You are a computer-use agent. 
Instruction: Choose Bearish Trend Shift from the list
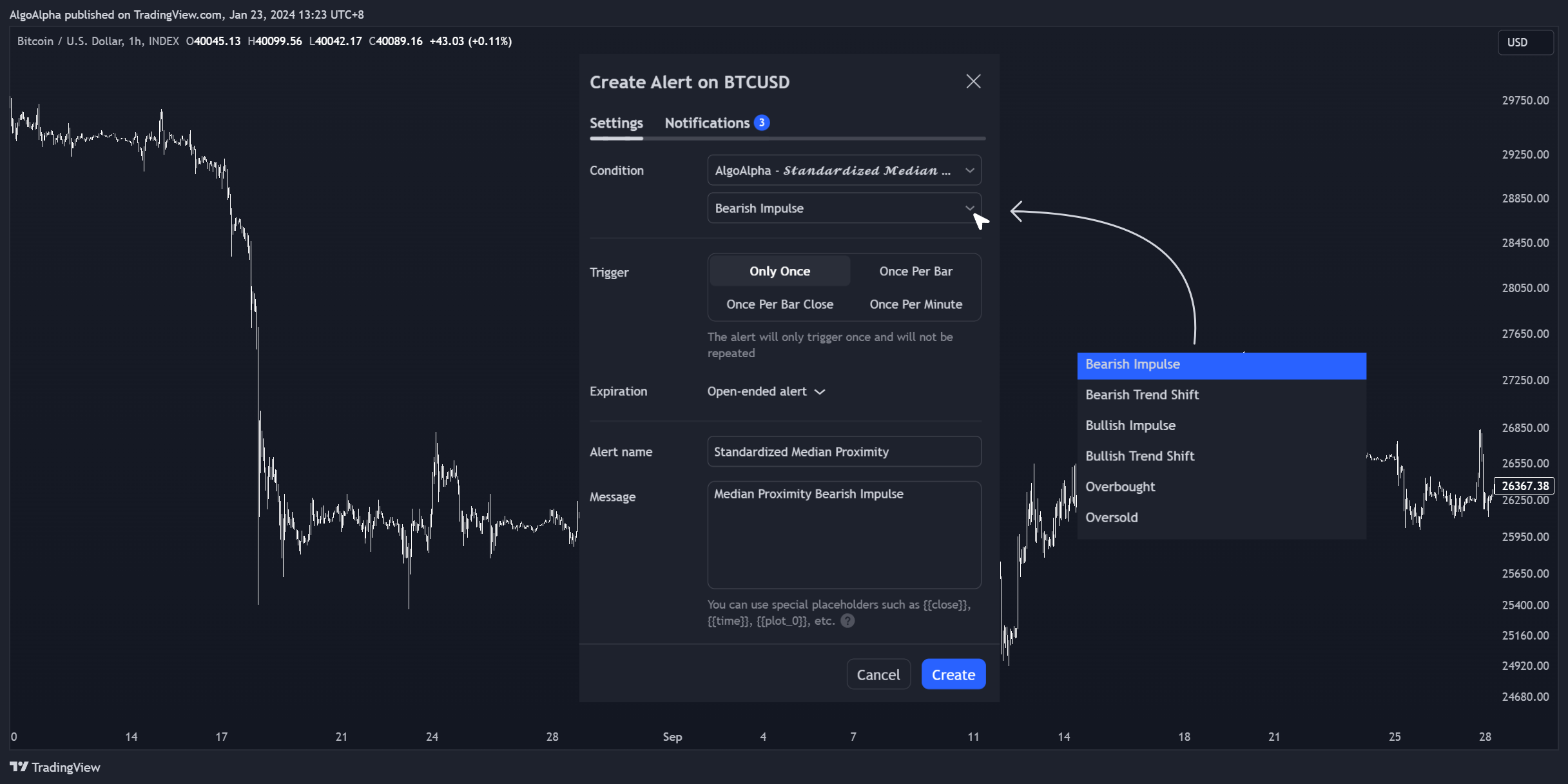coord(1221,395)
